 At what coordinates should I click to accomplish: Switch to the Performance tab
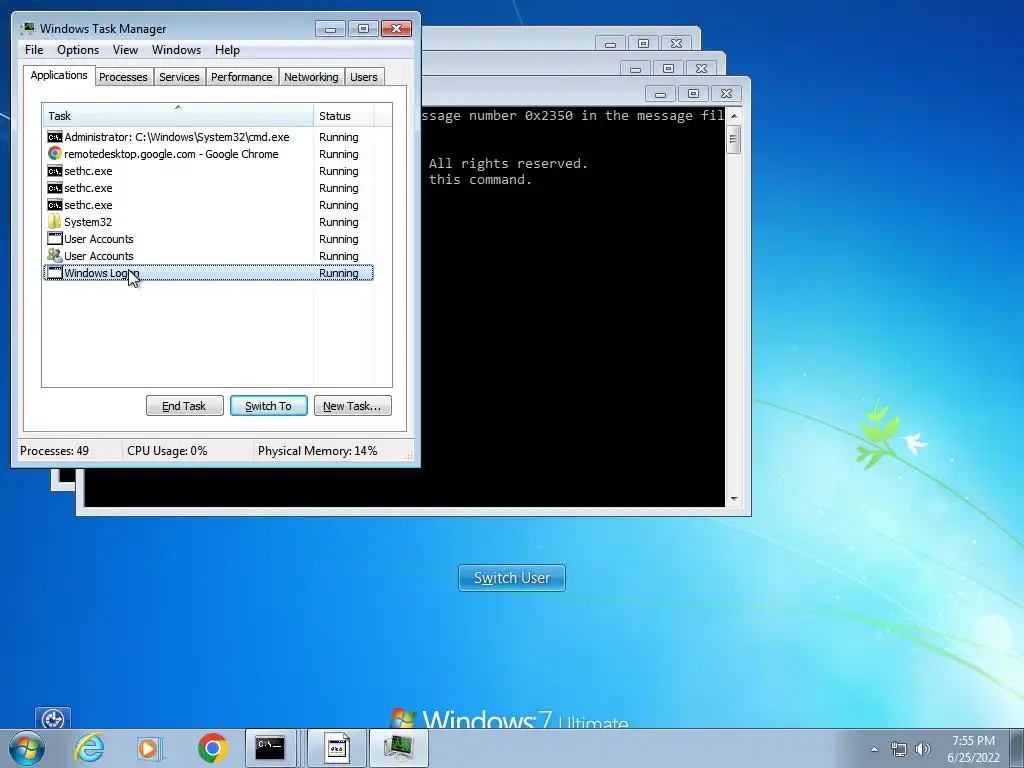242,77
